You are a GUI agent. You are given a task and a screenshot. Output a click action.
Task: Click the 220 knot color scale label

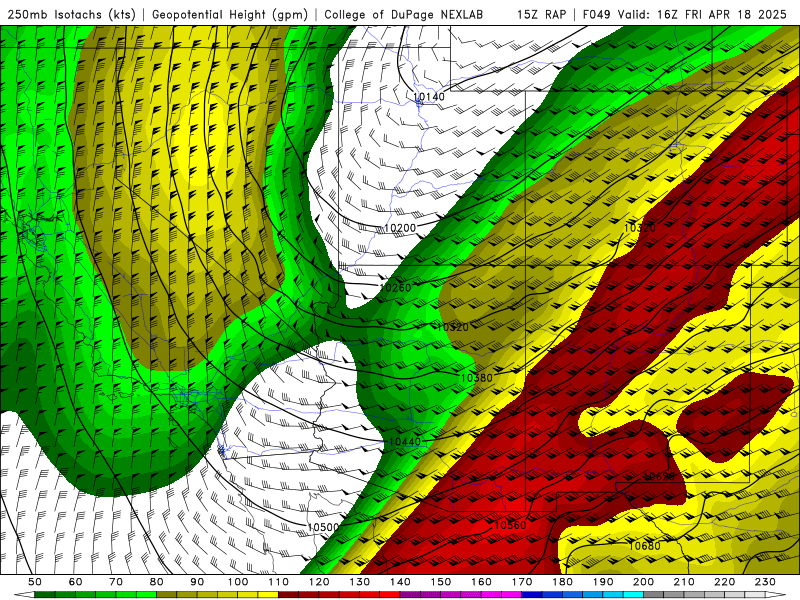pos(724,582)
